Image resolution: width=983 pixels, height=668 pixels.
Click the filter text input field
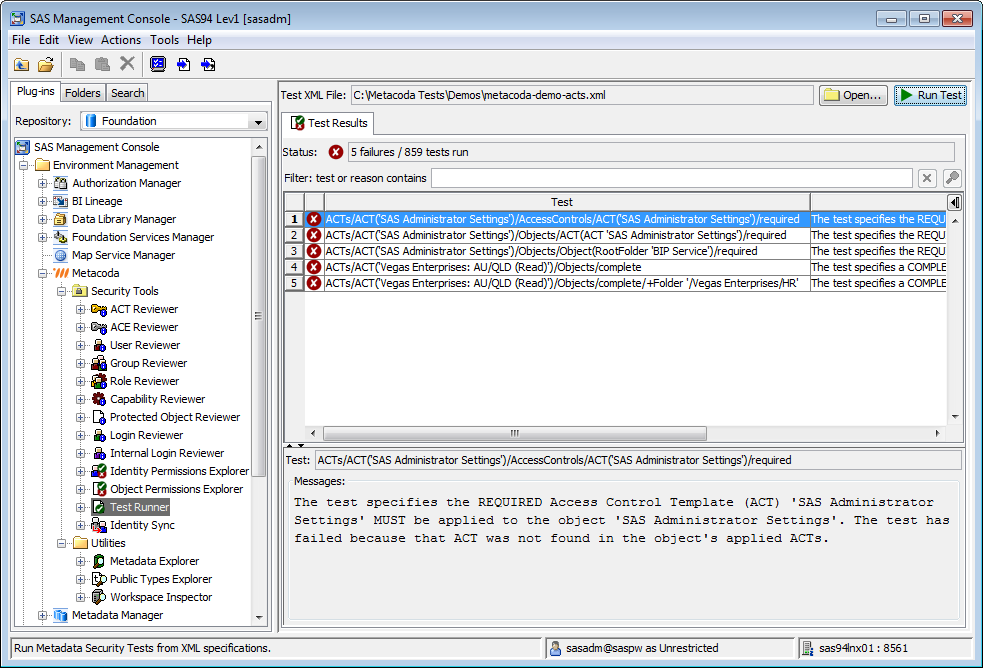coord(671,179)
